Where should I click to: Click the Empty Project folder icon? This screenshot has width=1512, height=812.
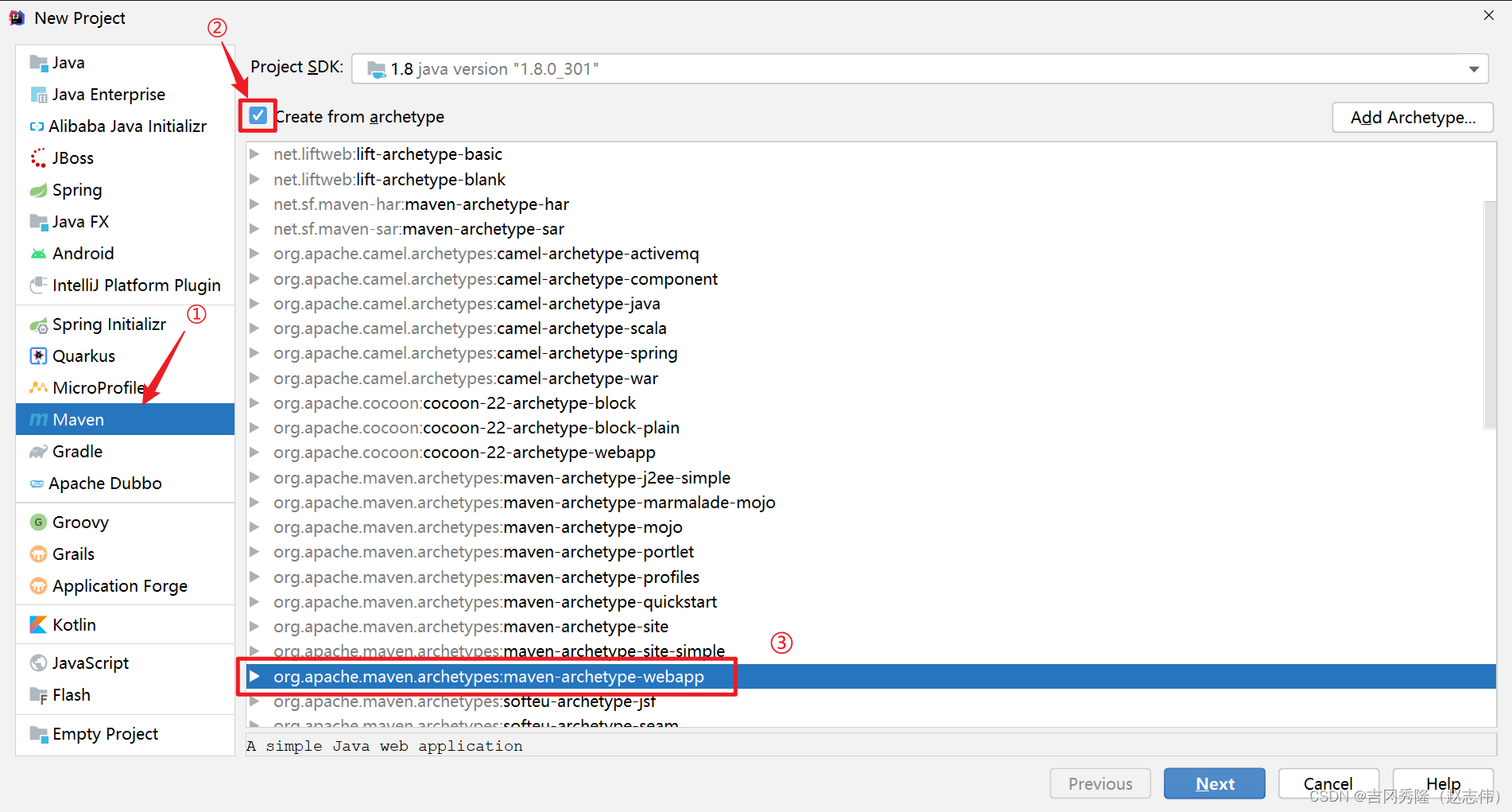coord(38,734)
